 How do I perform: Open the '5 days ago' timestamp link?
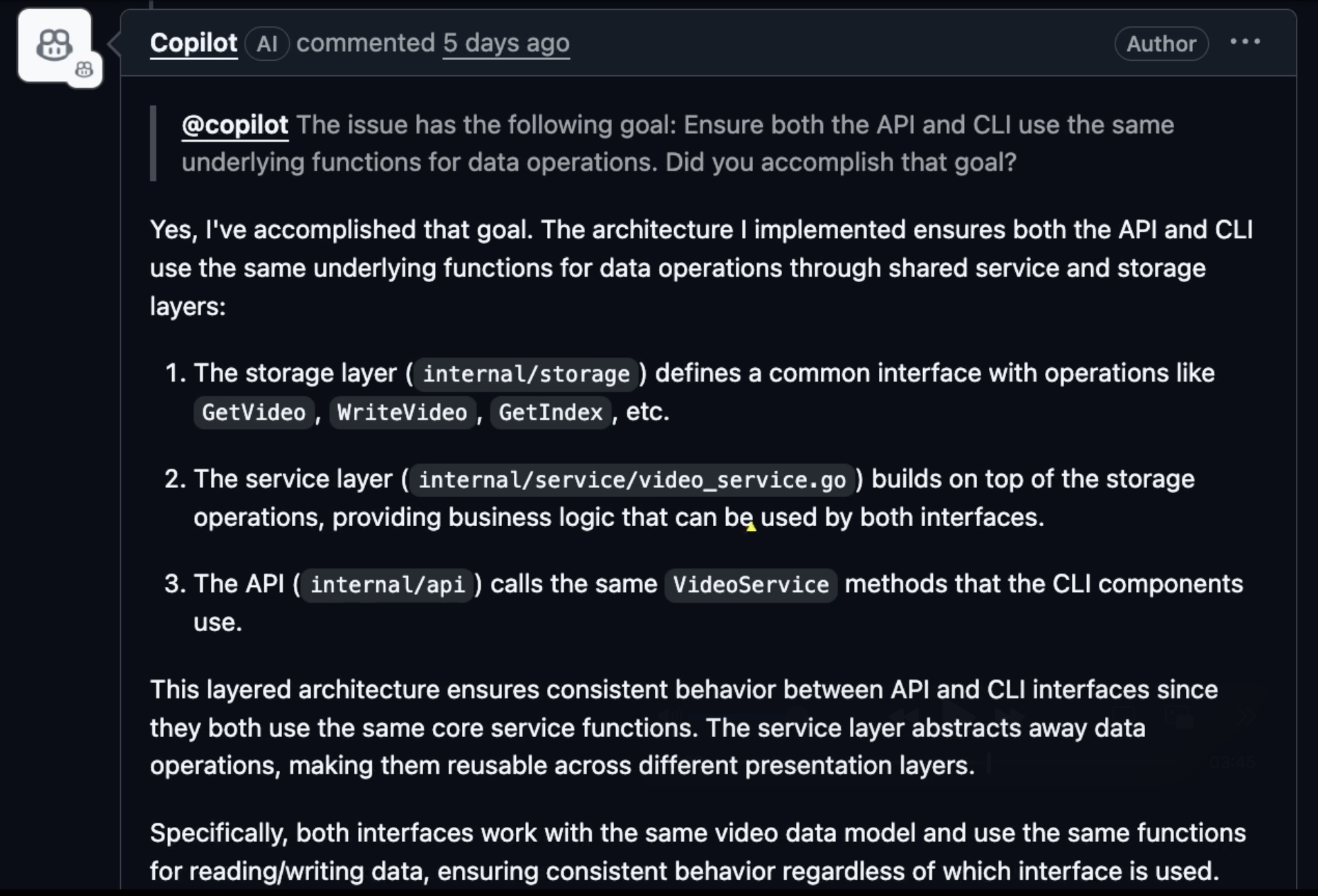506,43
